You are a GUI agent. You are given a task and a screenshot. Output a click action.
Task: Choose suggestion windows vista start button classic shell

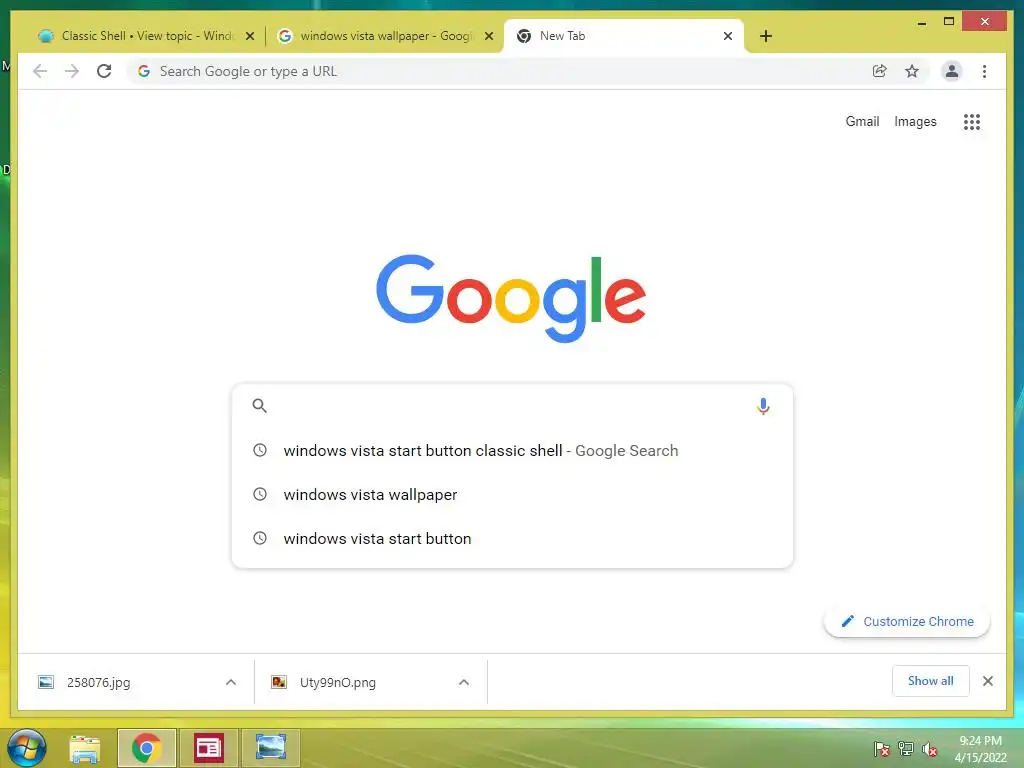tap(512, 451)
